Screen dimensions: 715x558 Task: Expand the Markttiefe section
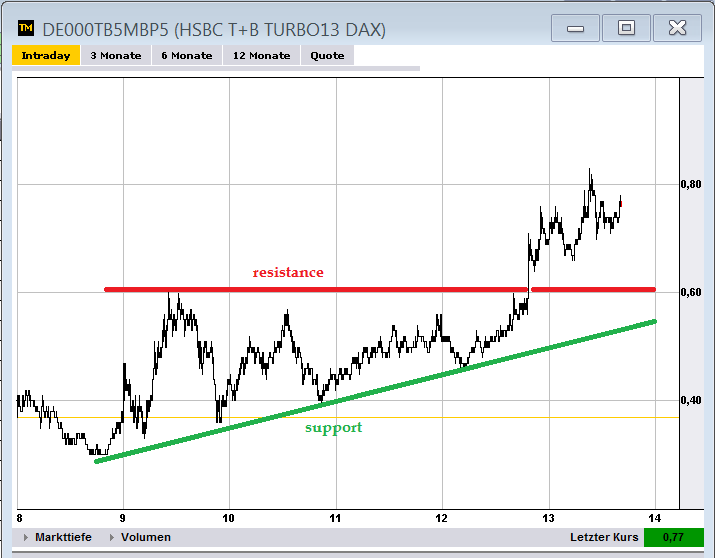point(58,537)
